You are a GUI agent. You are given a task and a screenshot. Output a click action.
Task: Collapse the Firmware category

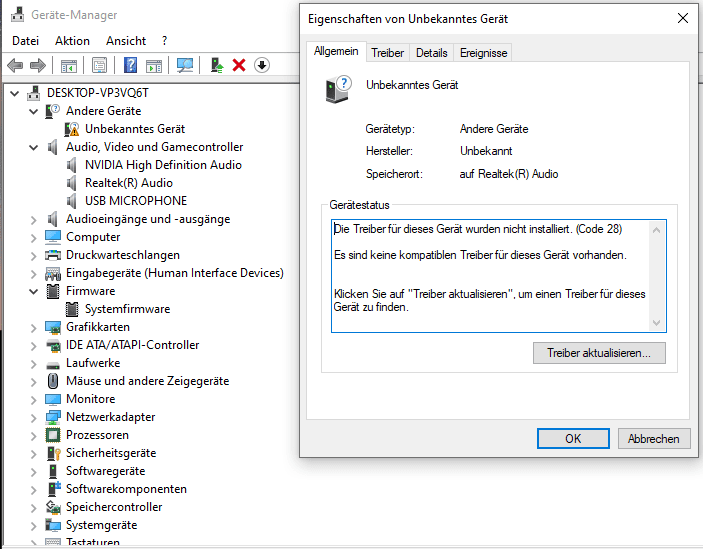(34, 291)
